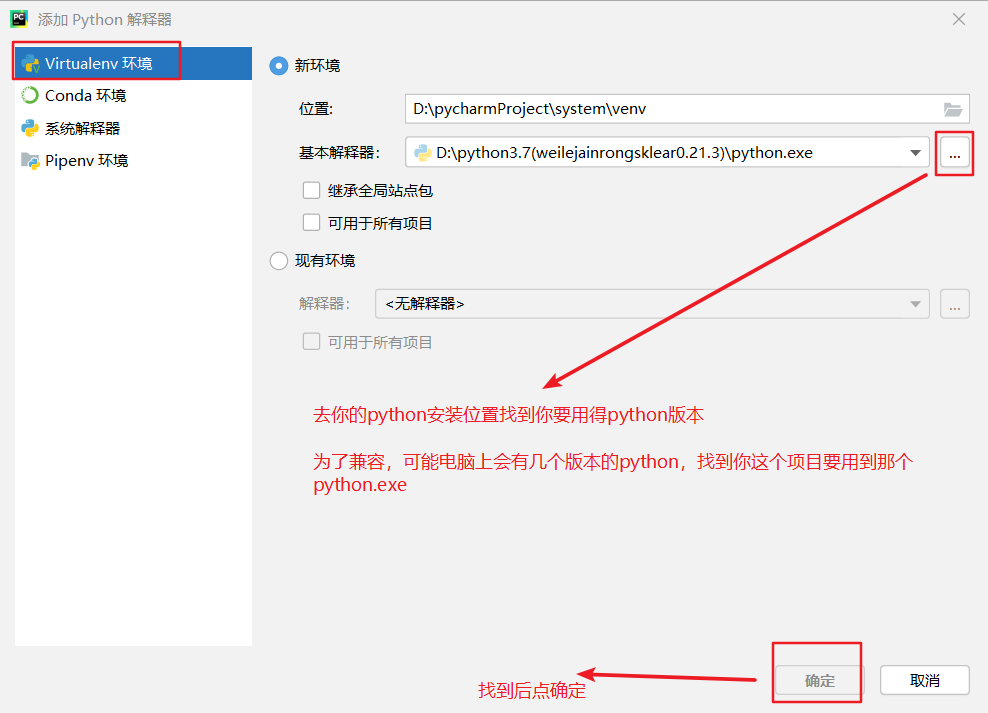988x713 pixels.
Task: Switch to Conda 环境 section
Action: pos(133,96)
